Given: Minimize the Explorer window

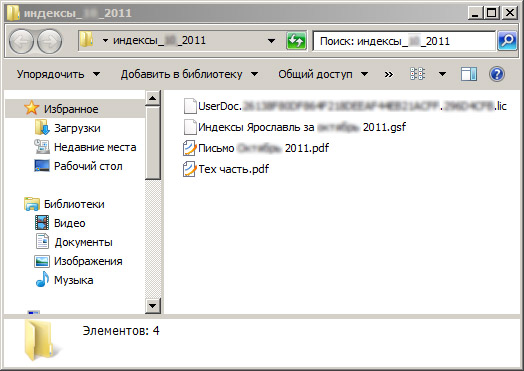Looking at the screenshot, I should [475, 13].
